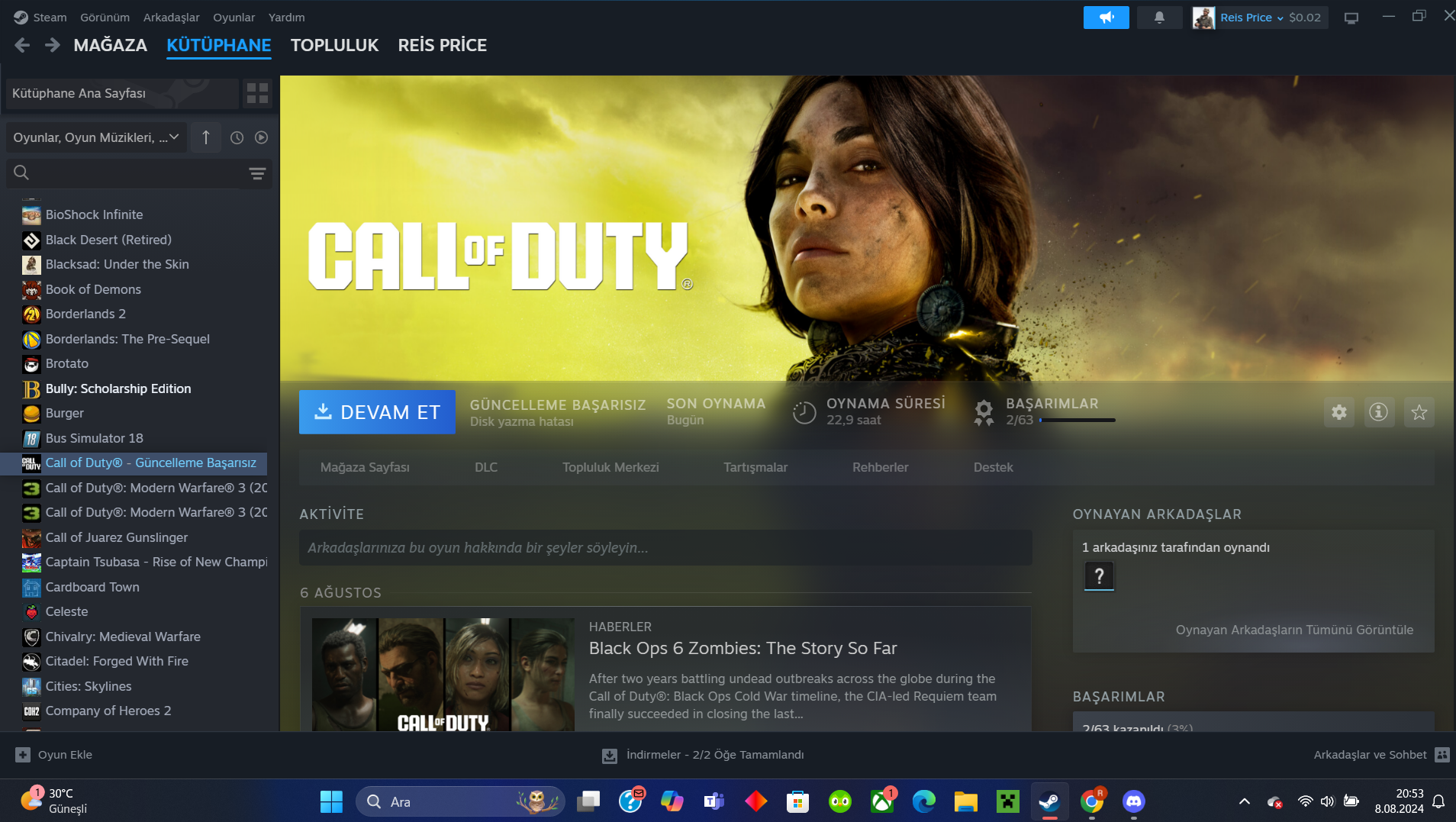This screenshot has height=822, width=1456.
Task: Open Black Ops 6 Zombies: The Story So Far
Action: (742, 648)
